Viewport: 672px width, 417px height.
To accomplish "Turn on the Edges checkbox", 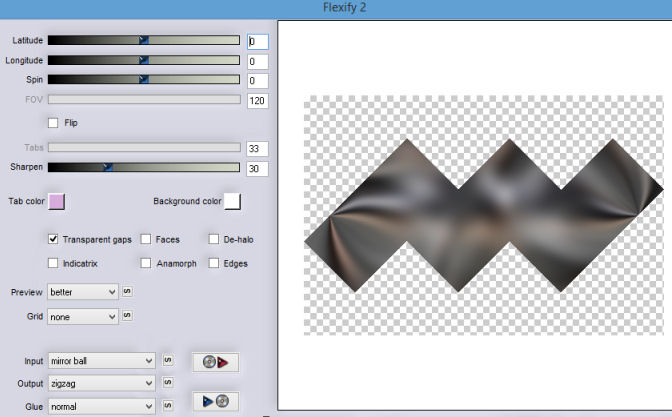I will 213,263.
